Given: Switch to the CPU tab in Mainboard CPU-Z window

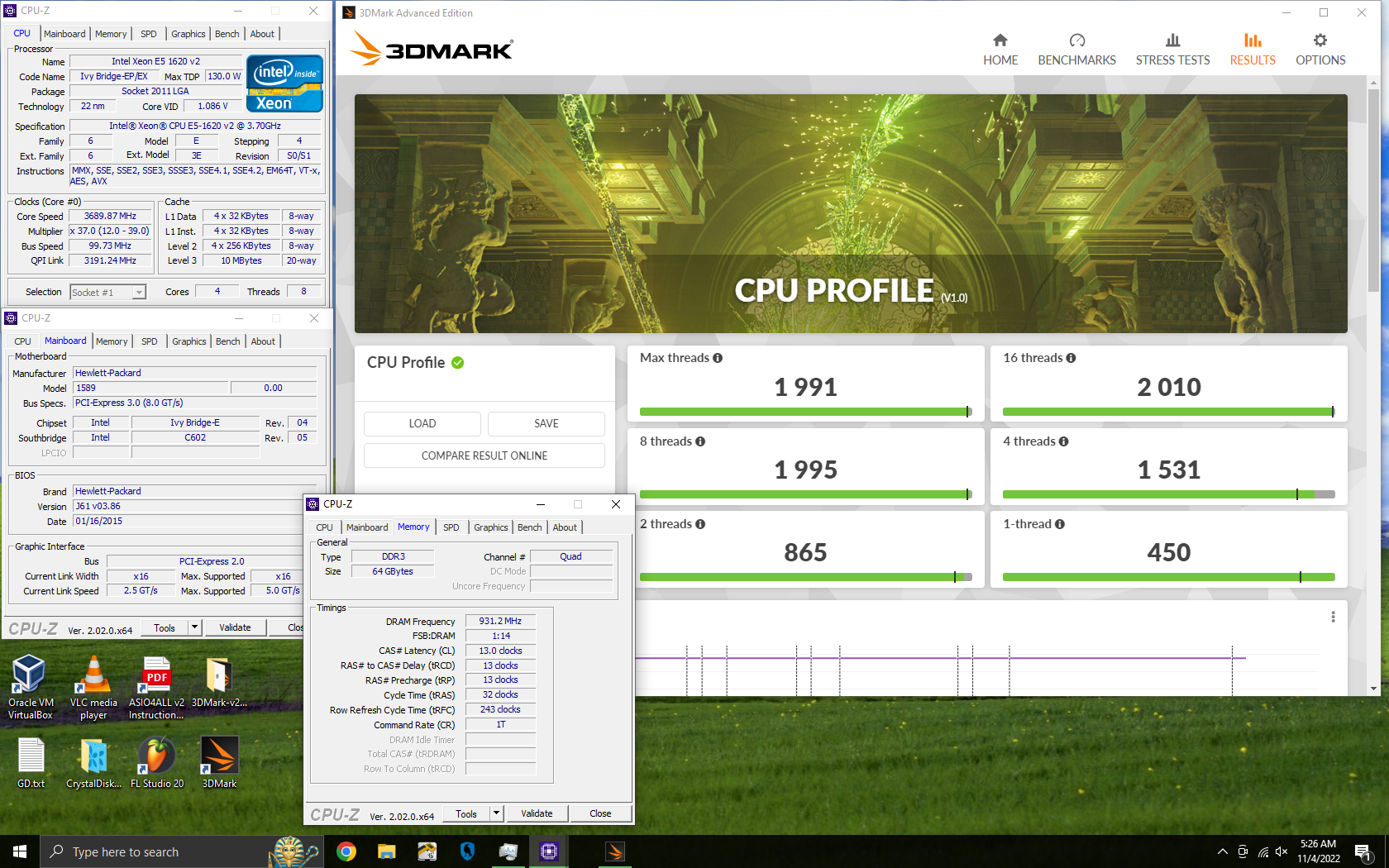Looking at the screenshot, I should pos(22,341).
